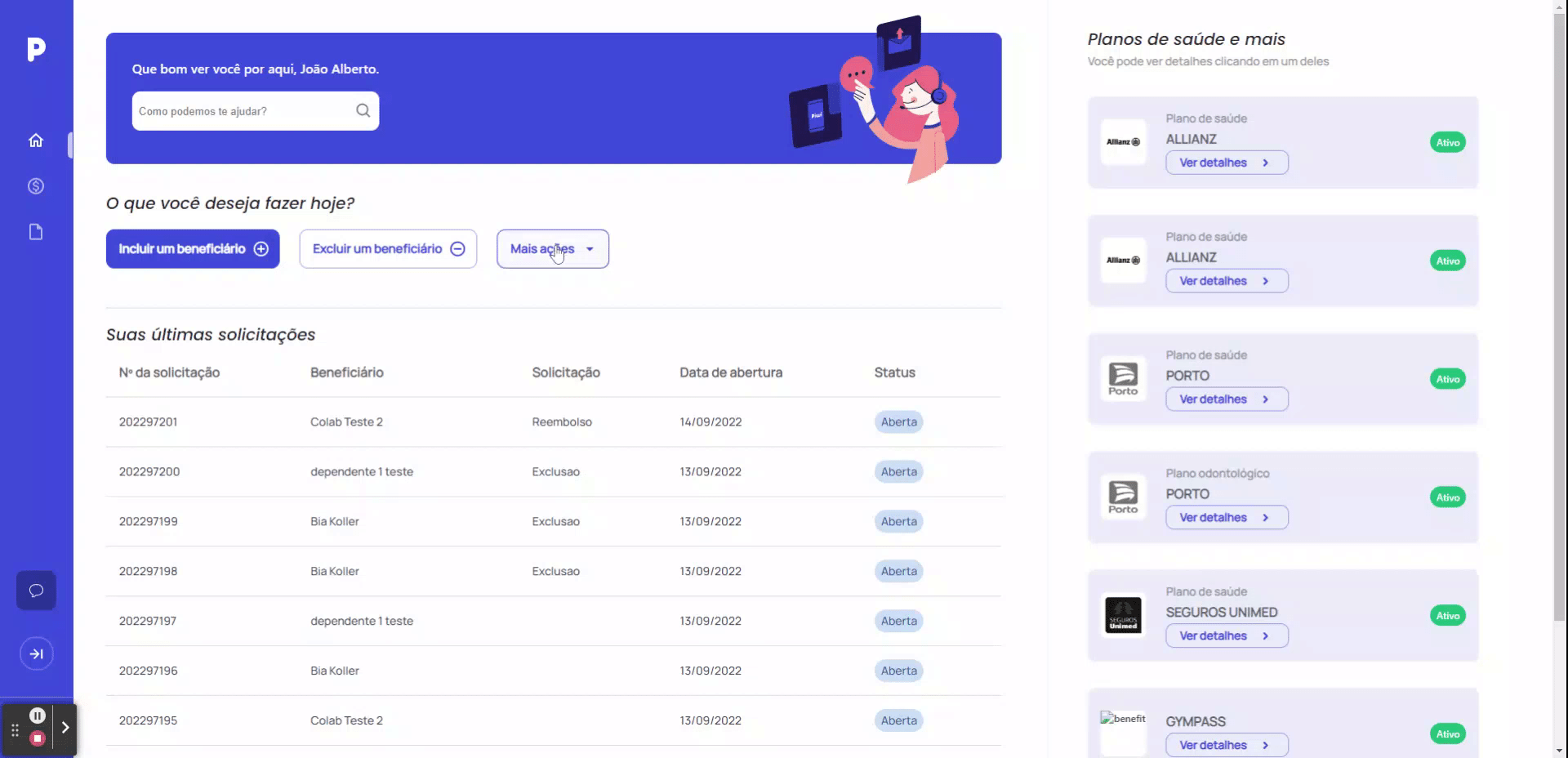1568x758 pixels.
Task: Click Ativo badge on first Allianz card
Action: click(x=1448, y=142)
